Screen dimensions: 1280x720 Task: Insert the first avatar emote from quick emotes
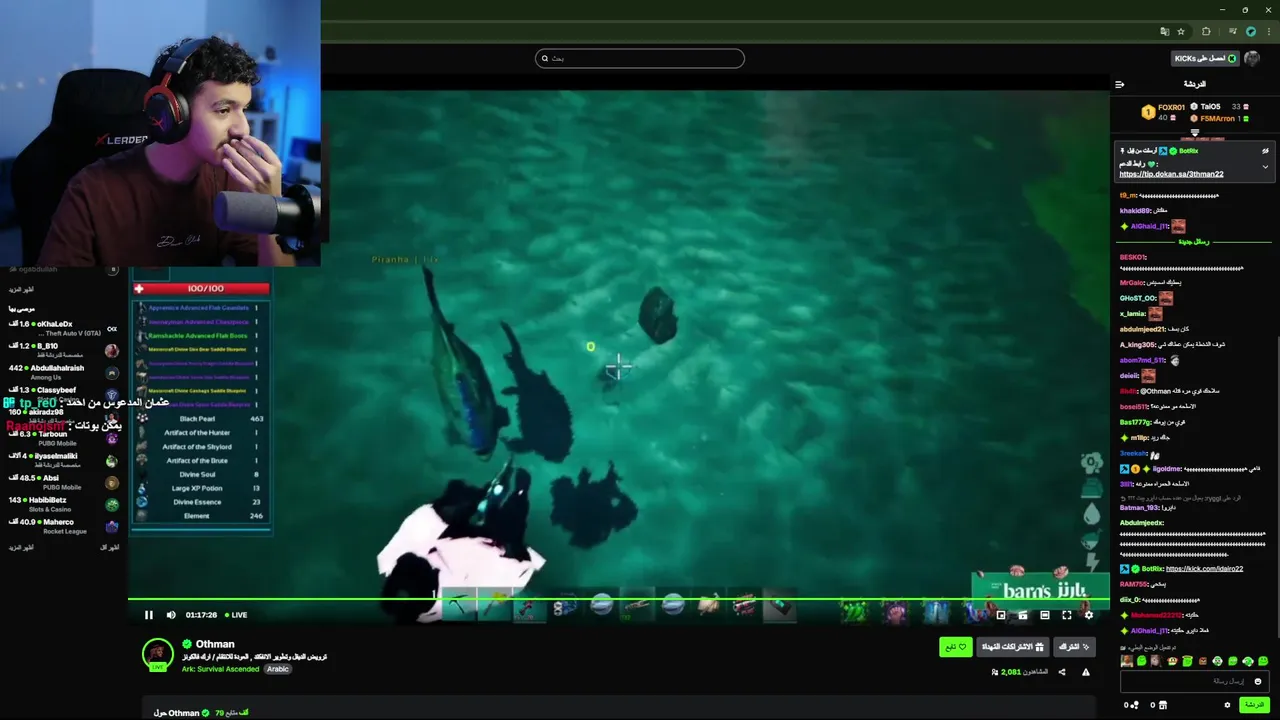[1127, 661]
